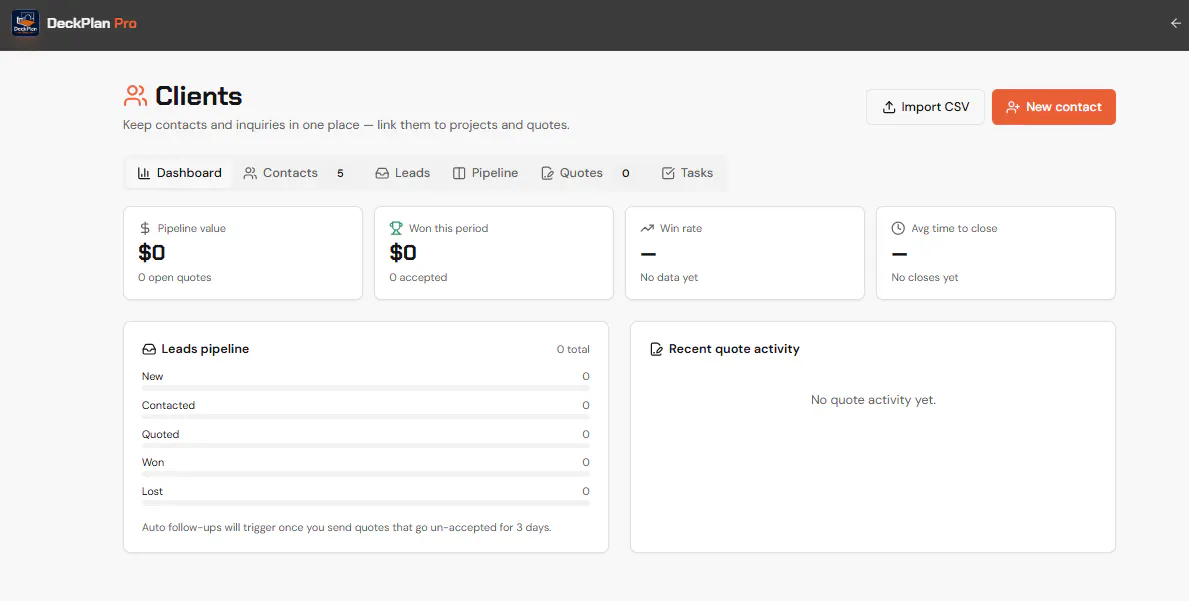Click the Quotes count badge 0
Viewport: 1189px width, 601px height.
click(626, 174)
